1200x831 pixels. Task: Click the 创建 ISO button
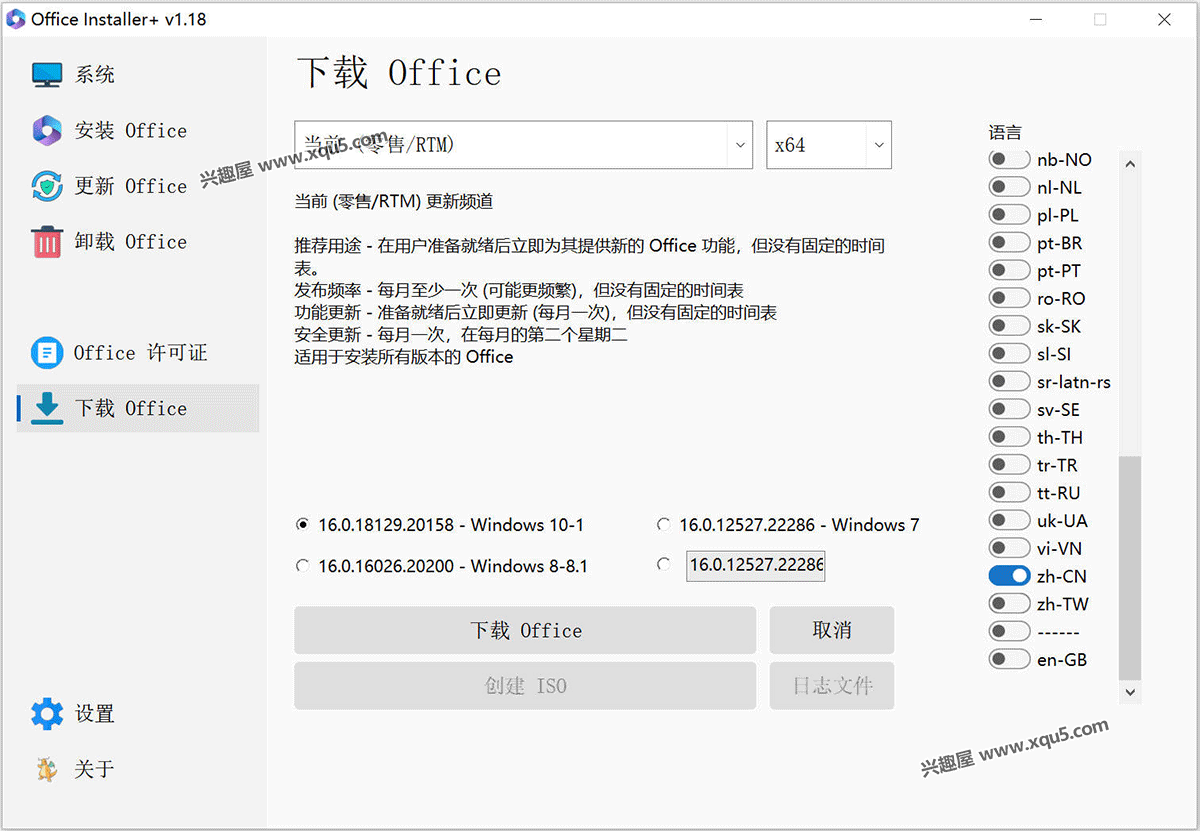coord(525,686)
